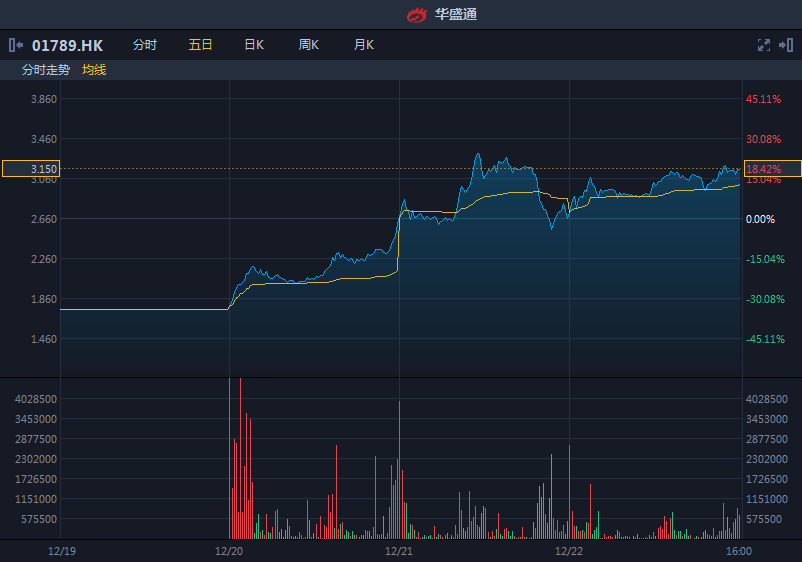Screen dimensions: 802x562
Task: Switch to the 分时 intraday tab
Action: (145, 45)
